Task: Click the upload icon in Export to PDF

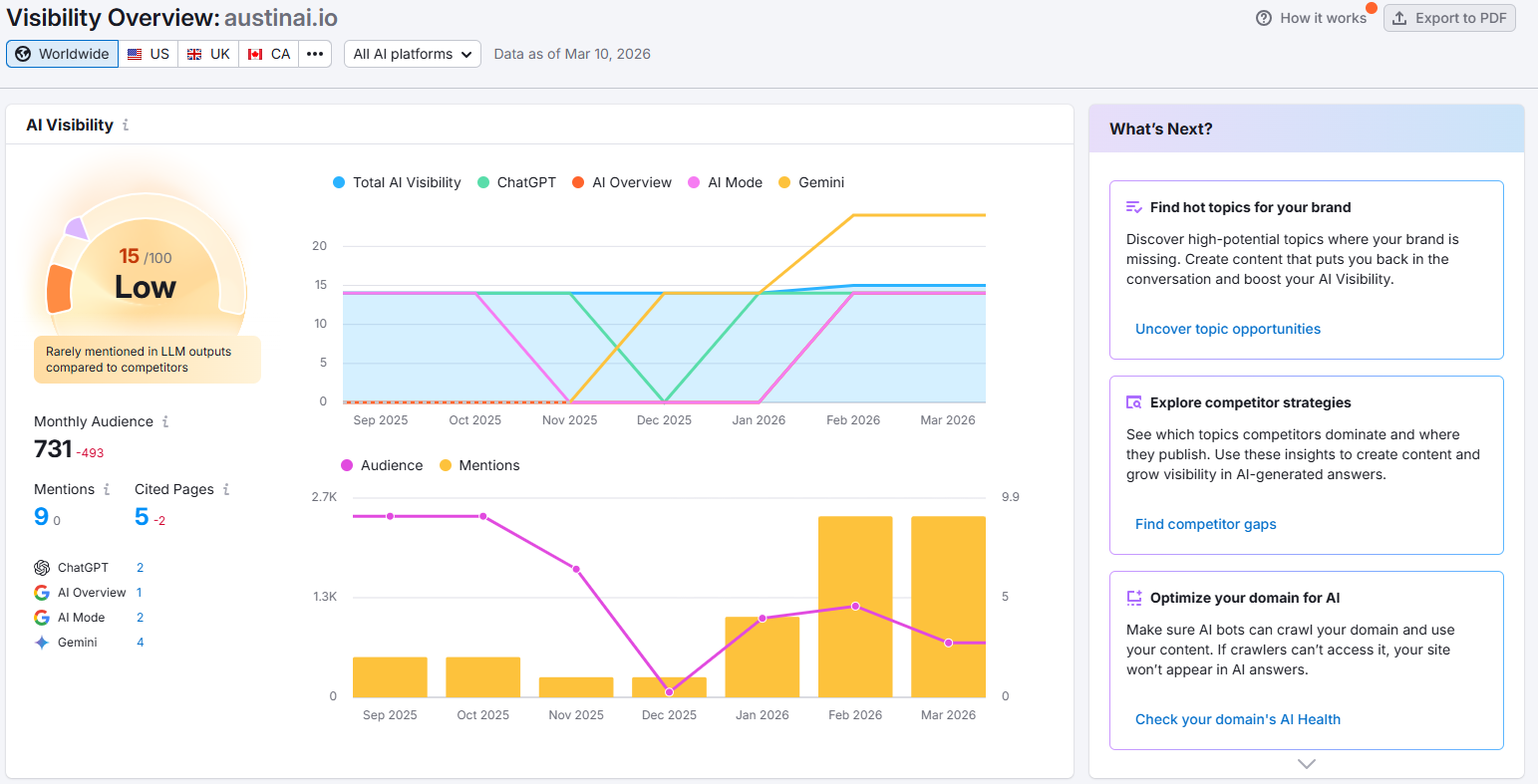Action: pyautogui.click(x=1399, y=18)
